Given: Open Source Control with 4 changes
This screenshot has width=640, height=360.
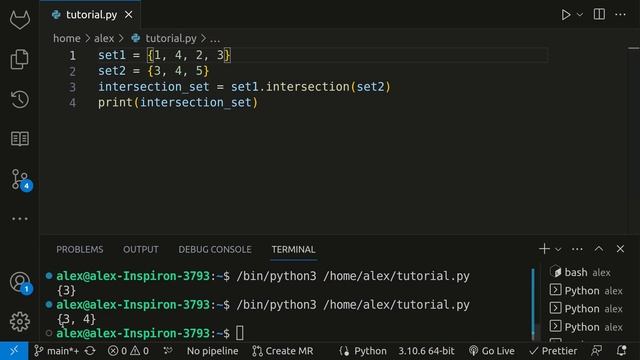Looking at the screenshot, I should click(x=20, y=180).
